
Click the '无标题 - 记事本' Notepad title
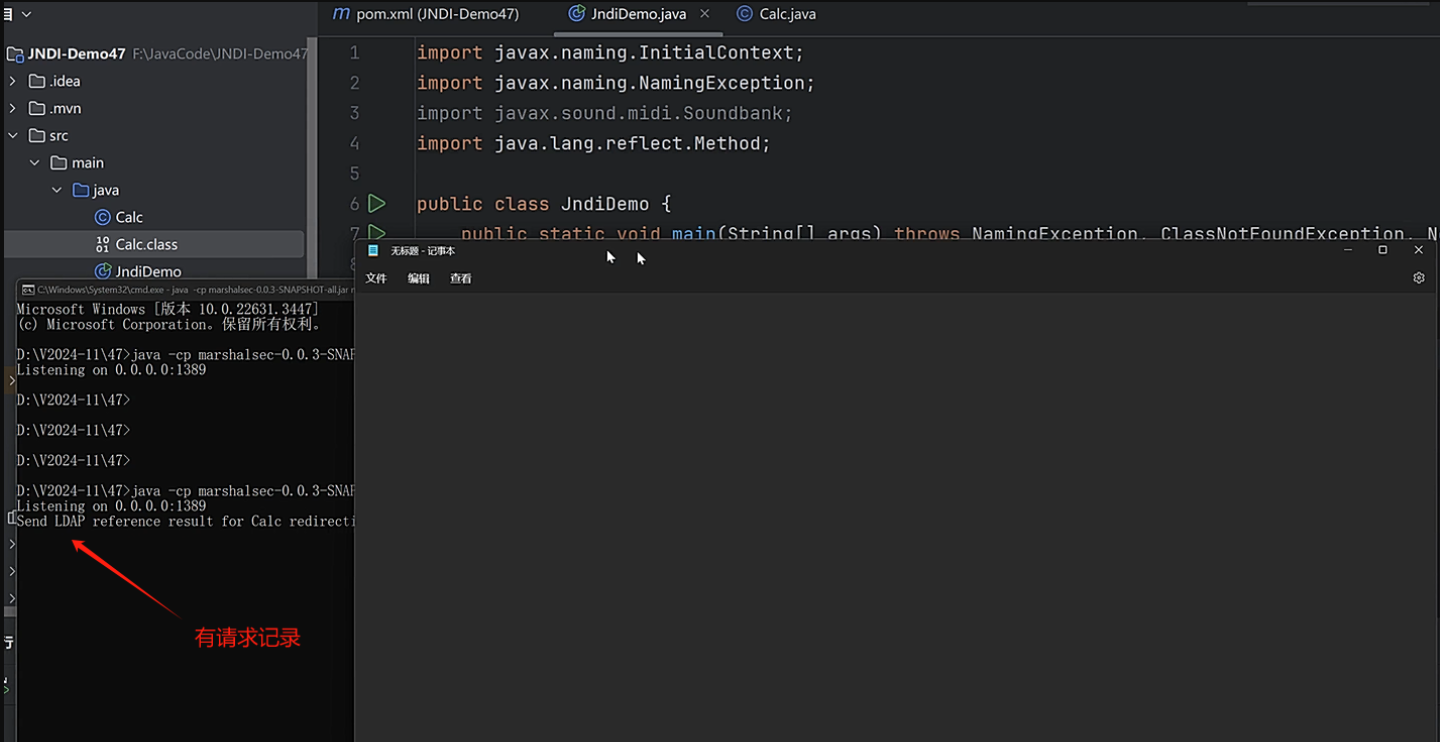(423, 250)
